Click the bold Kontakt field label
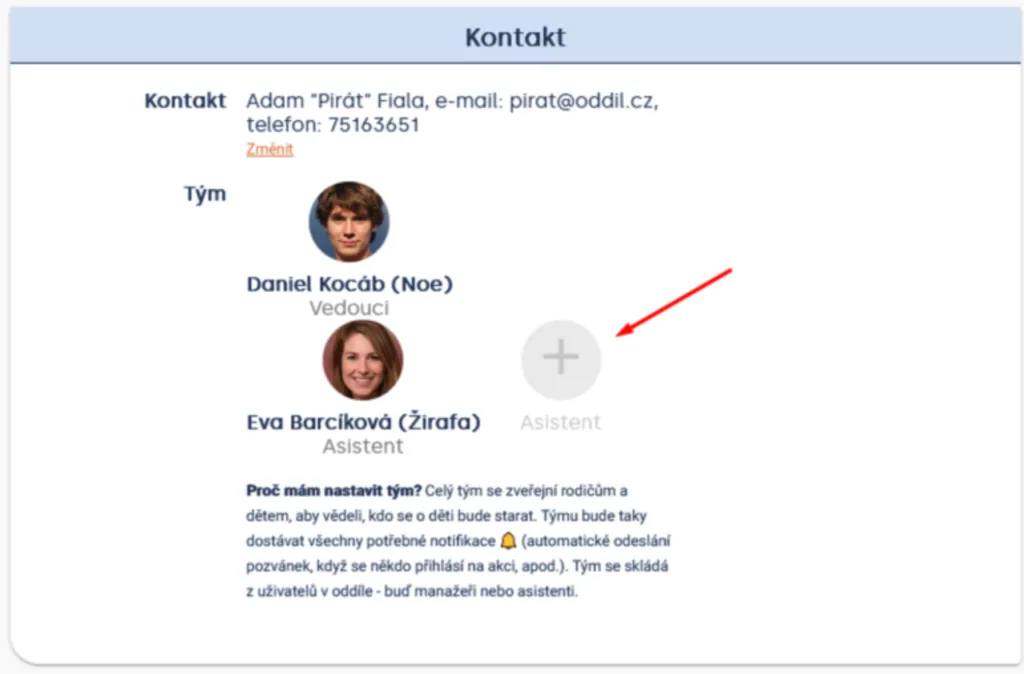1024x674 pixels. pos(185,101)
